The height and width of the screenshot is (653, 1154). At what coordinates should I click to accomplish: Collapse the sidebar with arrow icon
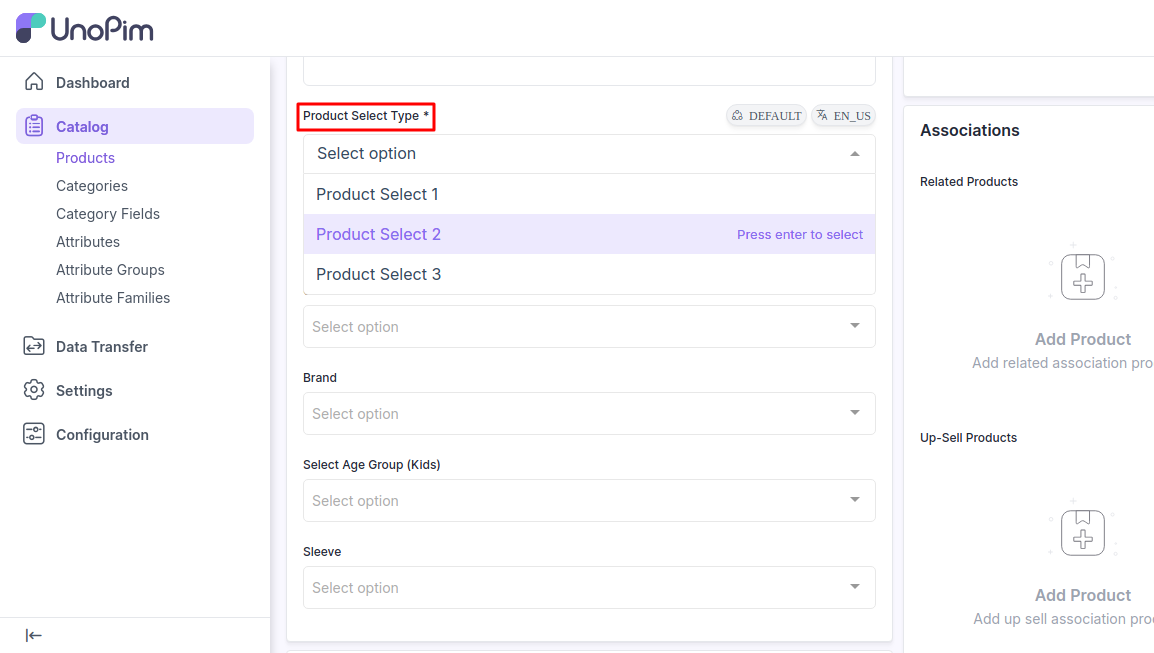click(34, 635)
